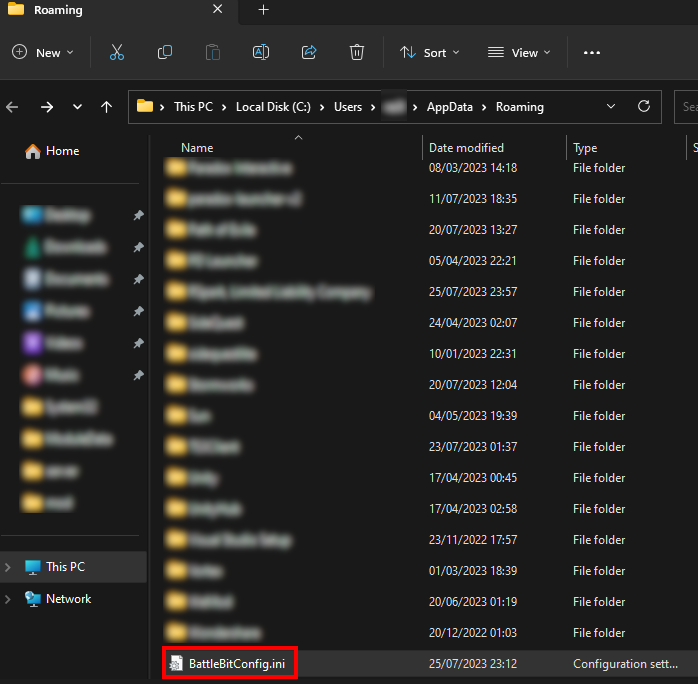Screen dimensions: 698x684
Task: Click the Delete trash icon
Action: point(357,52)
